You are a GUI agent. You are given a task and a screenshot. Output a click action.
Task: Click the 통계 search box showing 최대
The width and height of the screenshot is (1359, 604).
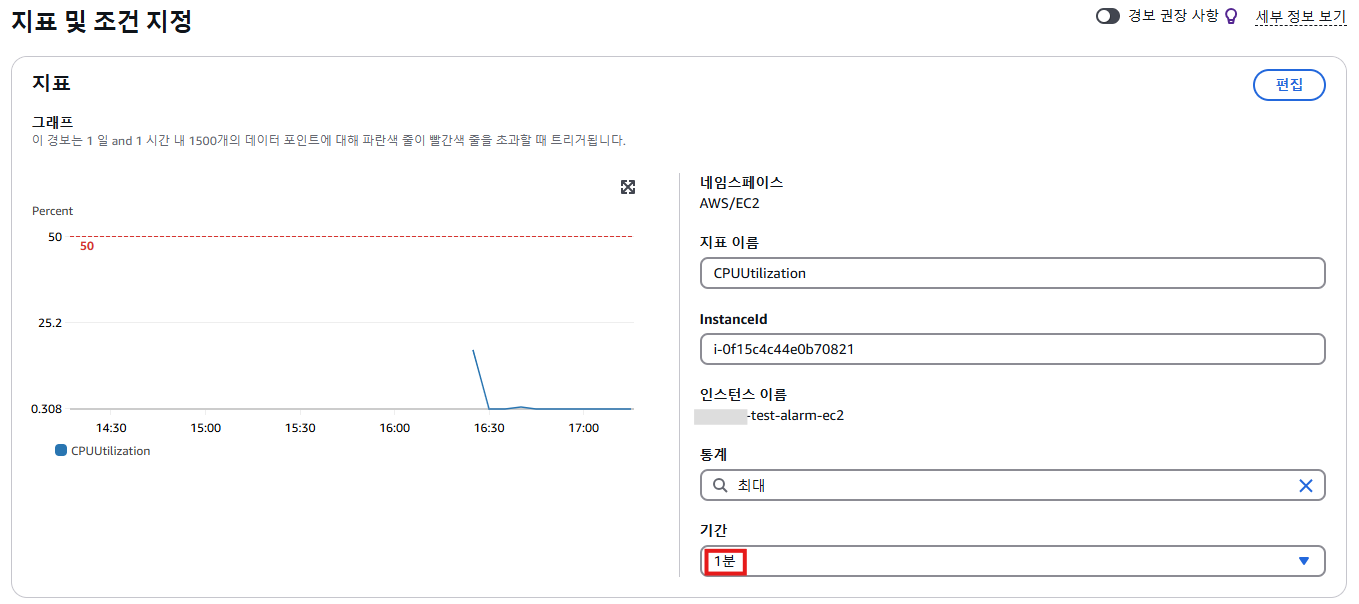pos(1000,485)
